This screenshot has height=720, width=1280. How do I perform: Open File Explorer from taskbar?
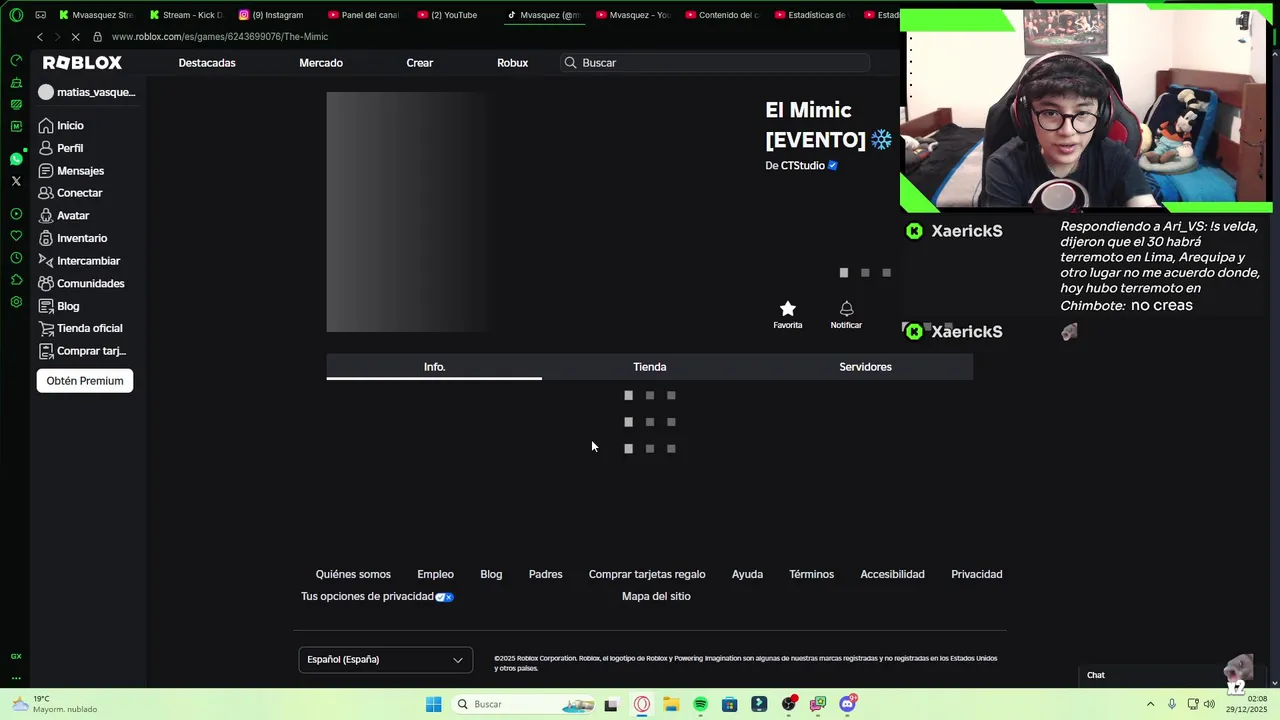(671, 704)
